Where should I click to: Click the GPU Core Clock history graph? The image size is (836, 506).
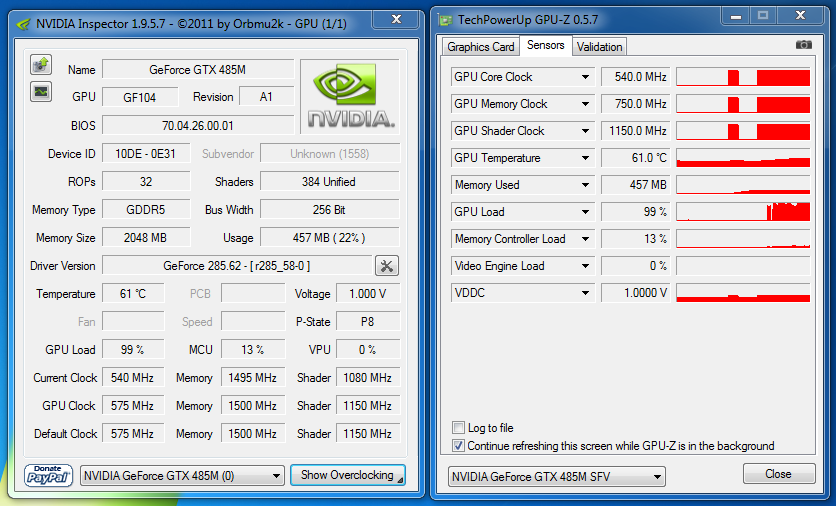pyautogui.click(x=743, y=77)
